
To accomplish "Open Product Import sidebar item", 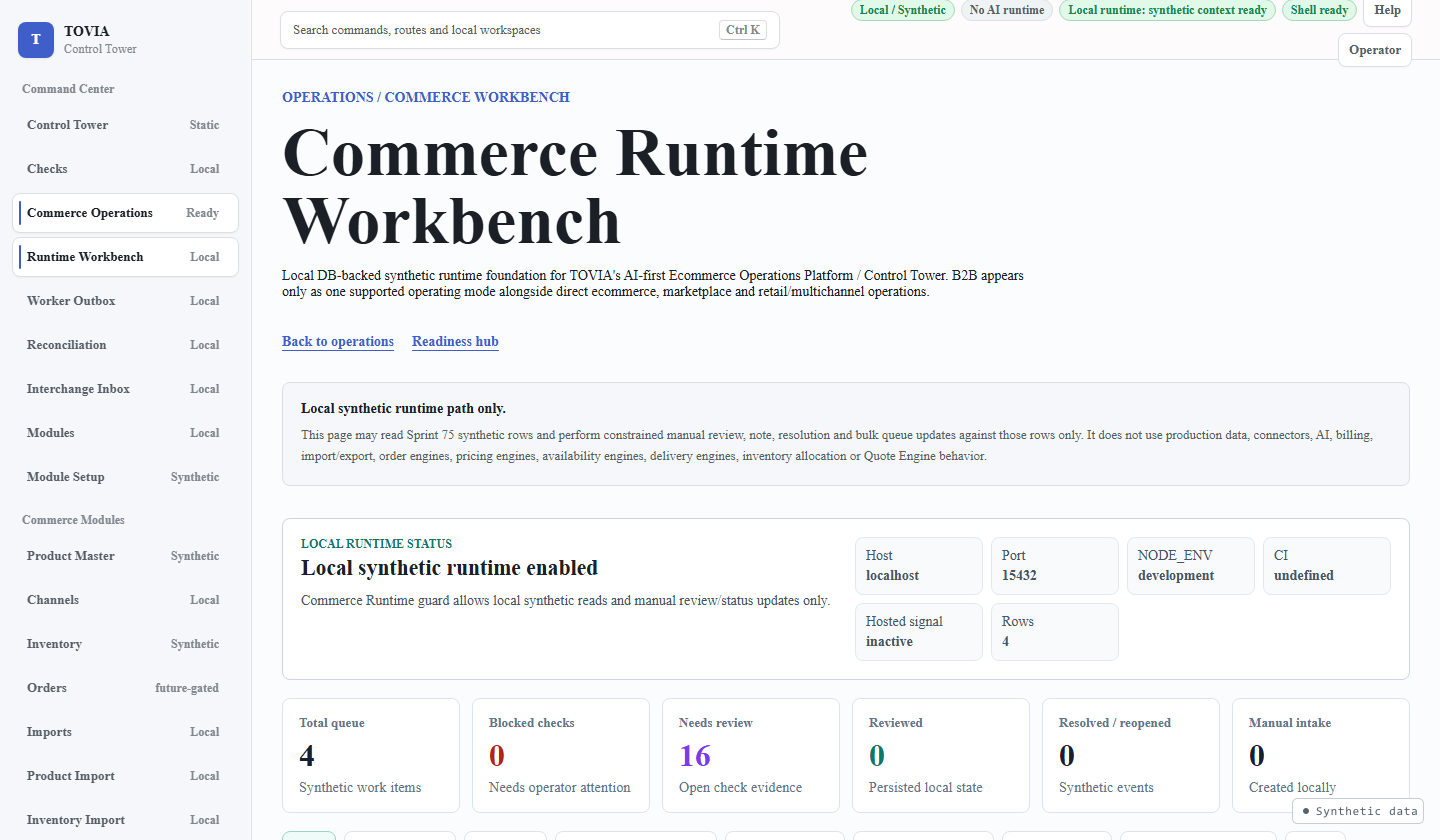I will point(125,776).
